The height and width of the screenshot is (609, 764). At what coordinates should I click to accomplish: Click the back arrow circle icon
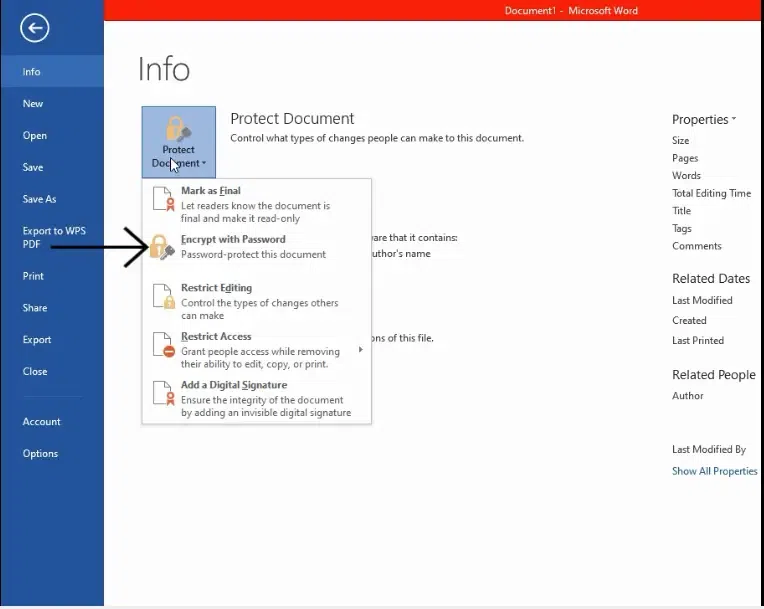pos(35,28)
